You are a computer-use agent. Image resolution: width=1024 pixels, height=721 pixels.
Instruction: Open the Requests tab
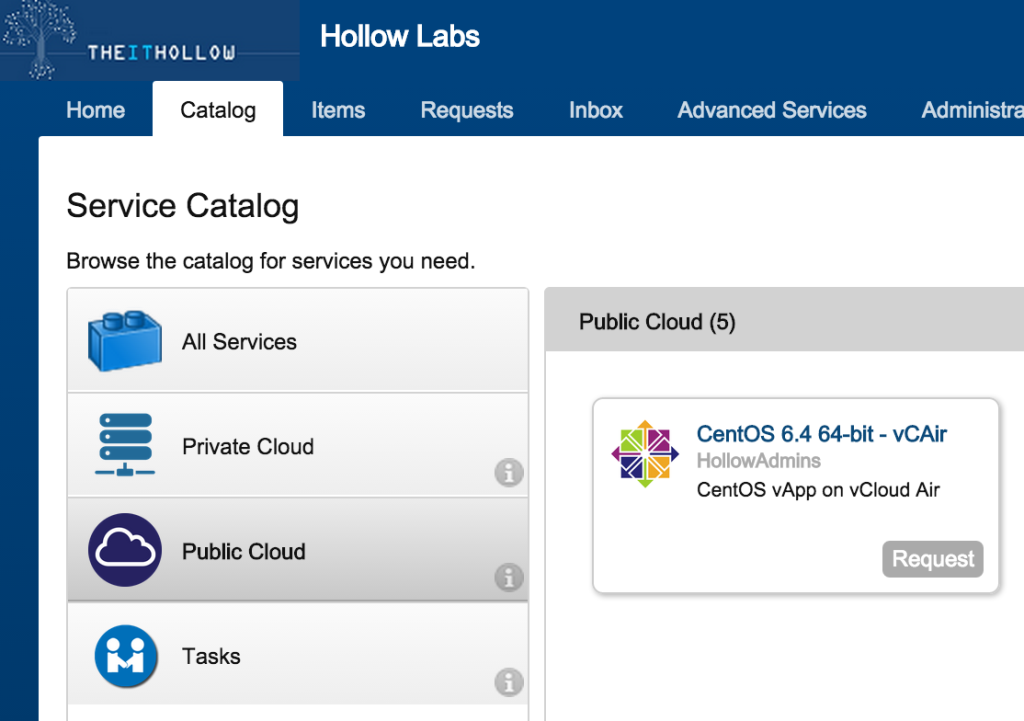pos(466,110)
